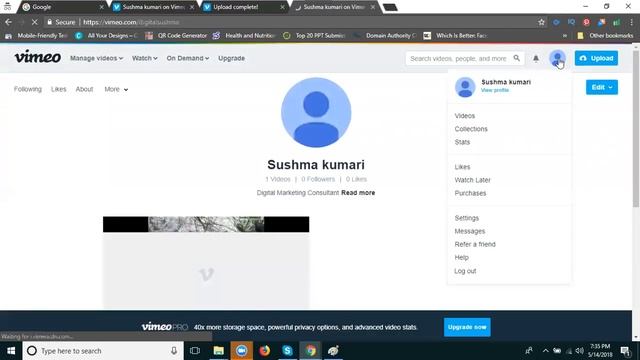
Task: Select Purchases from the user menu
Action: [470, 193]
